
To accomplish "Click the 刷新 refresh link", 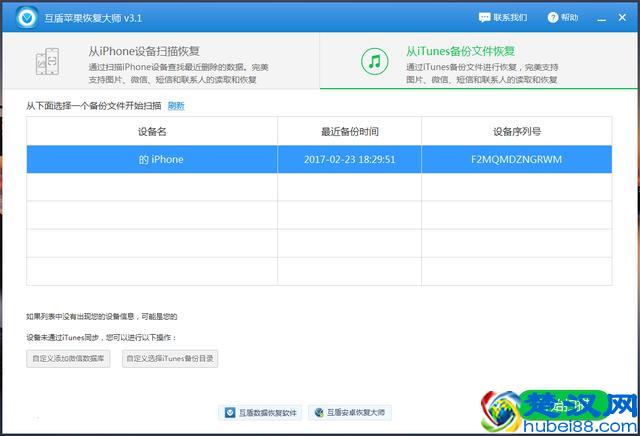I will 176,106.
